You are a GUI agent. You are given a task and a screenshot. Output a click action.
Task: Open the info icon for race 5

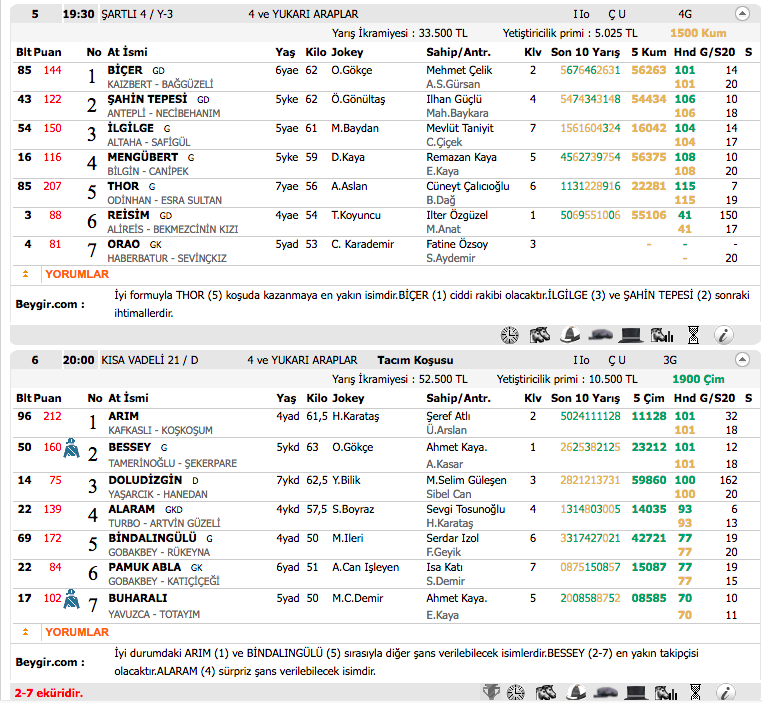[x=725, y=335]
